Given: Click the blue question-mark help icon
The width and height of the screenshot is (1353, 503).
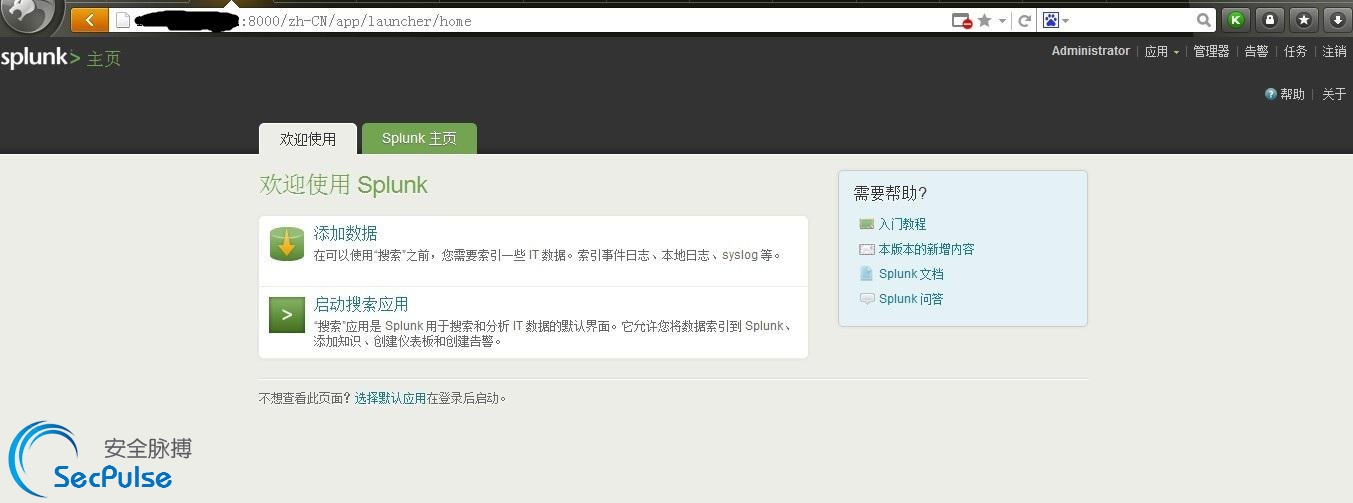Looking at the screenshot, I should (x=1270, y=94).
